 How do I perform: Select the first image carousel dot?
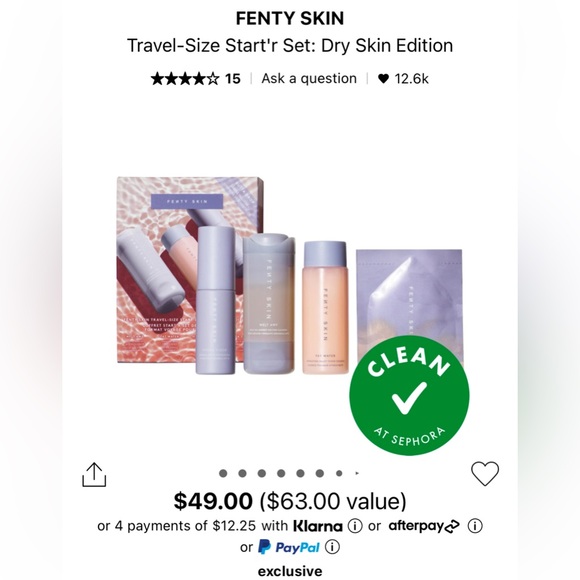223,473
